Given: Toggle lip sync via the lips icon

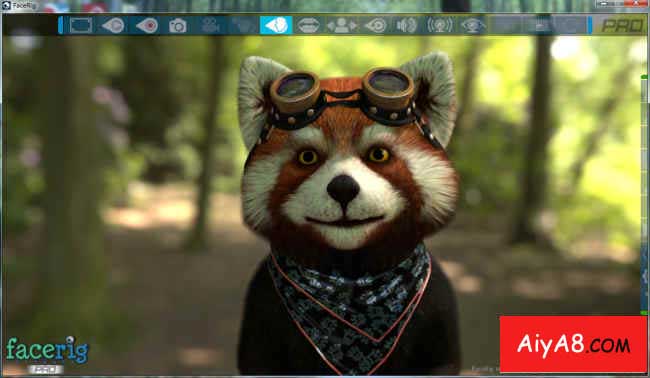Looking at the screenshot, I should click(x=309, y=25).
